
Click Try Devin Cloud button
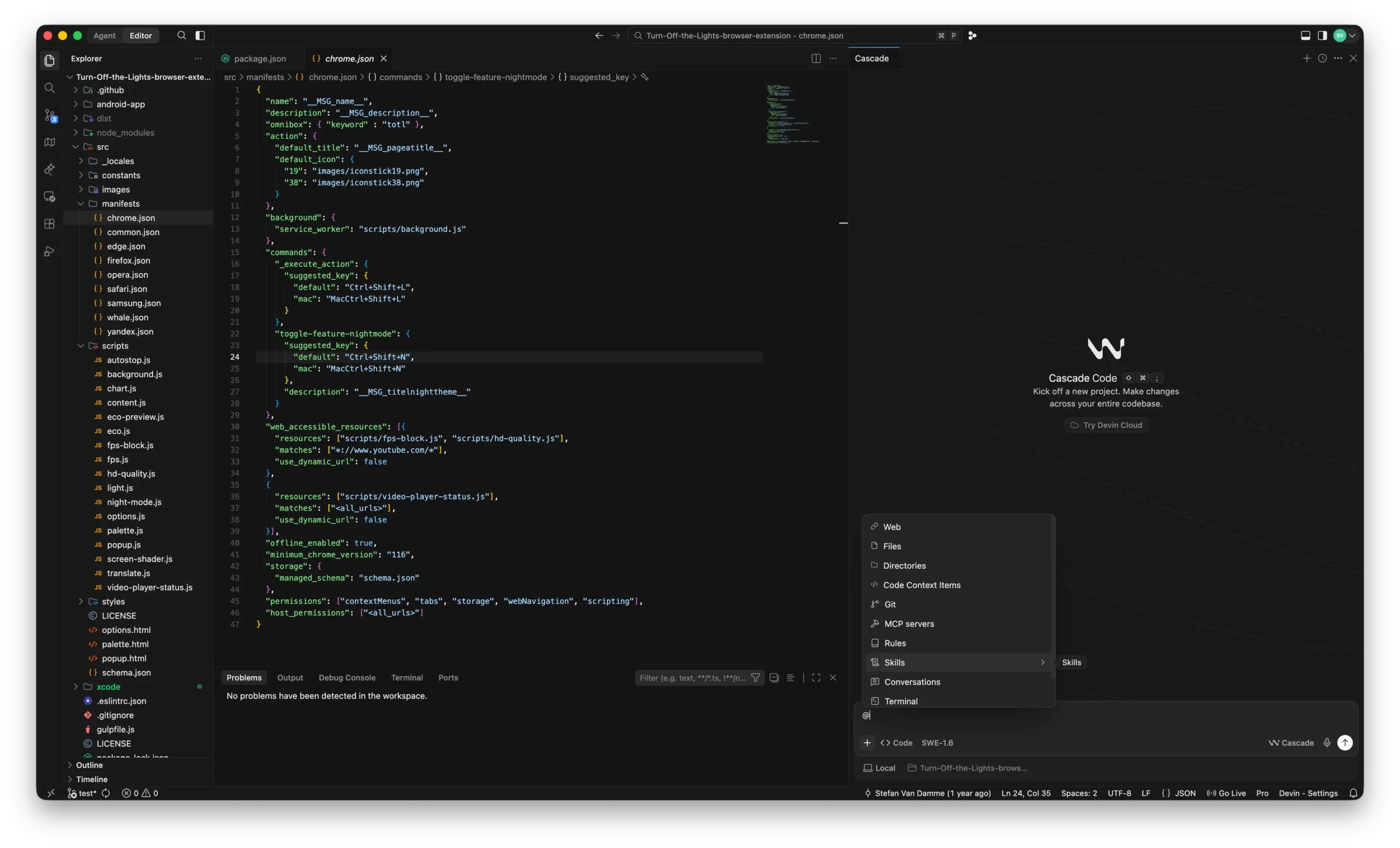click(1106, 425)
